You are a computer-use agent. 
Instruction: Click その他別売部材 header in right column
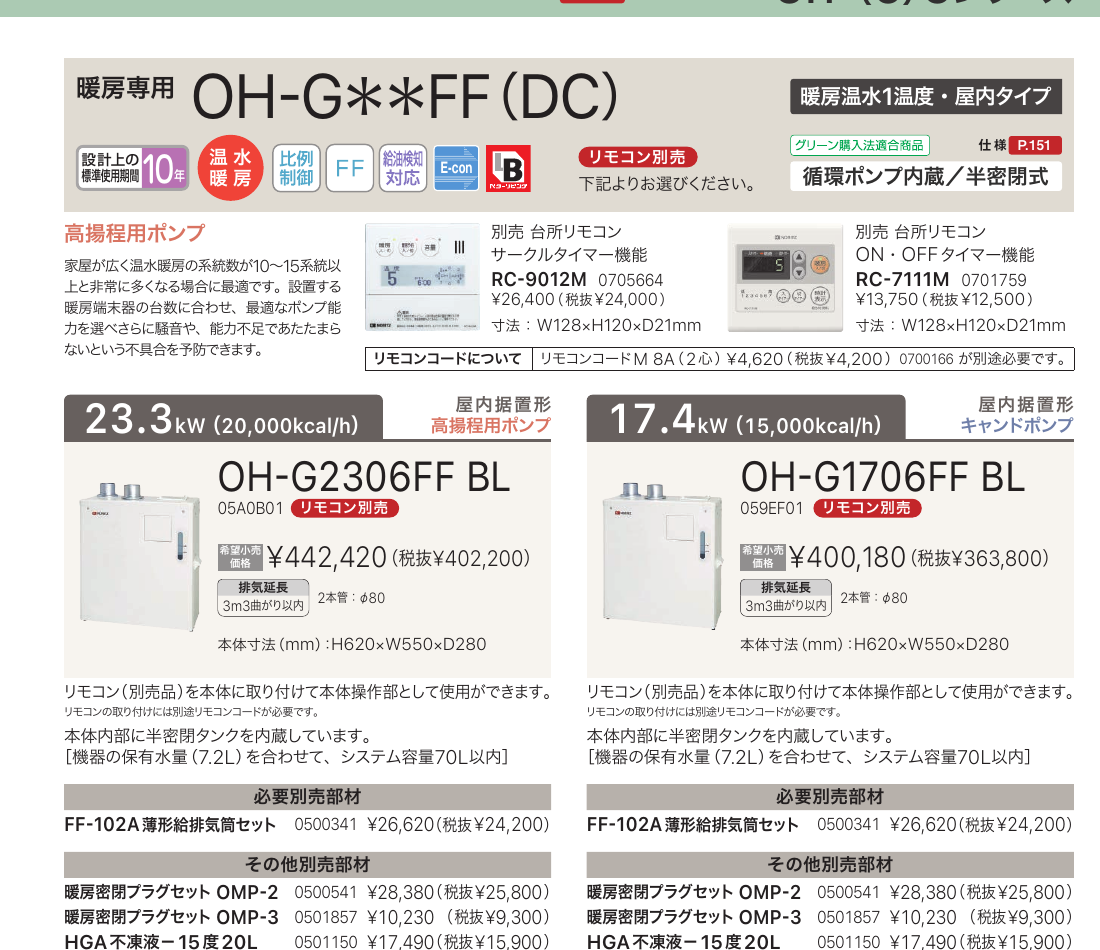click(830, 864)
